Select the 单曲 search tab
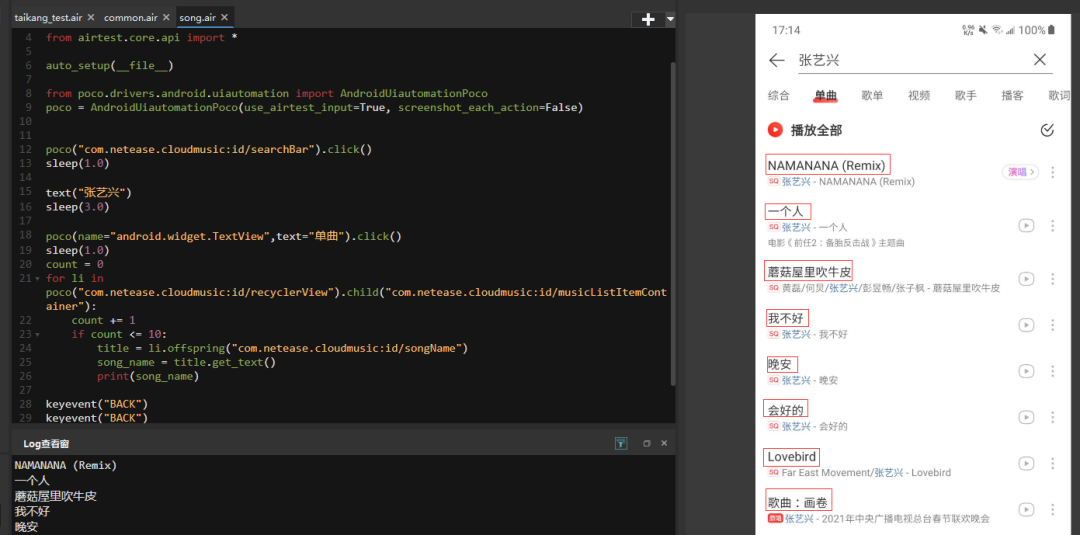Image resolution: width=1080 pixels, height=535 pixels. coord(825,96)
